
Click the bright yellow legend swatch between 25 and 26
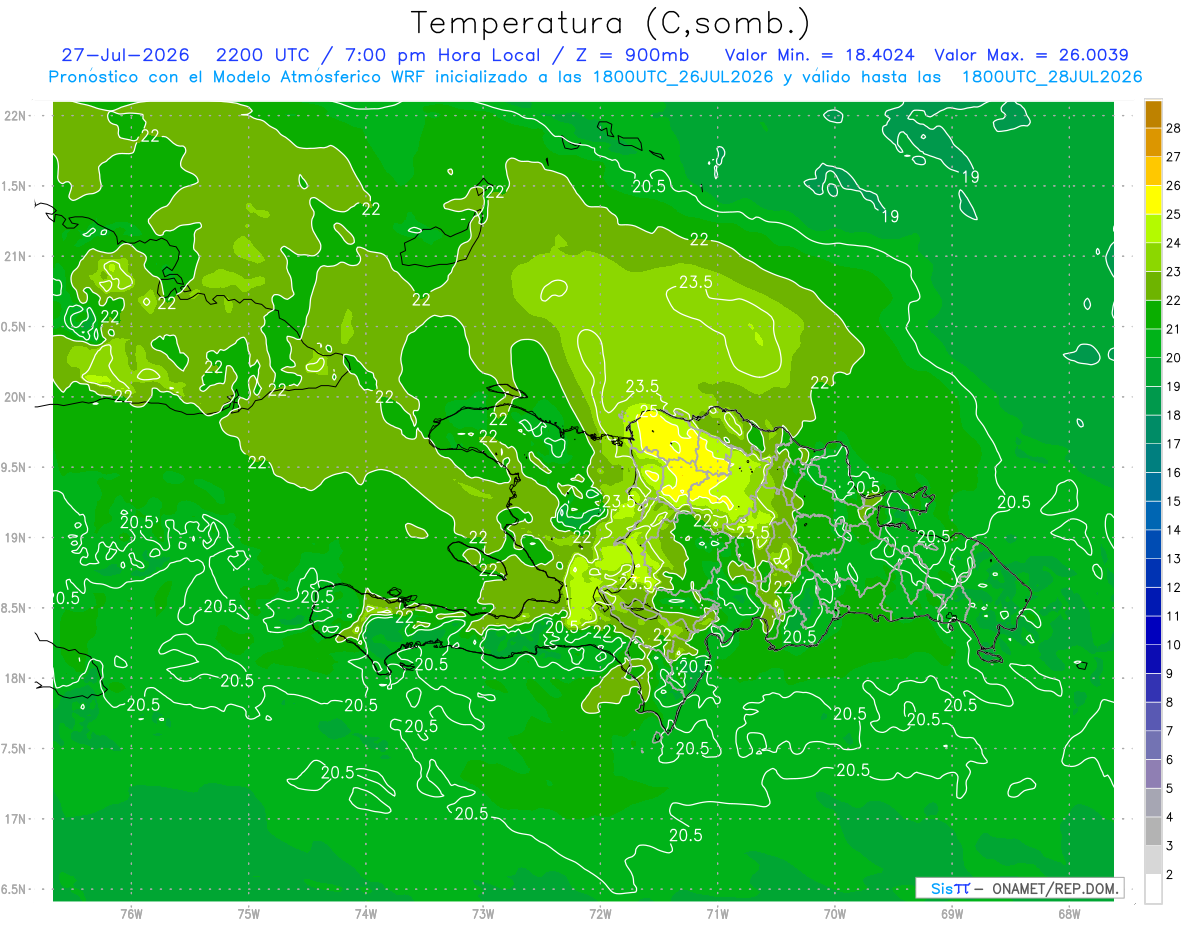click(1153, 199)
